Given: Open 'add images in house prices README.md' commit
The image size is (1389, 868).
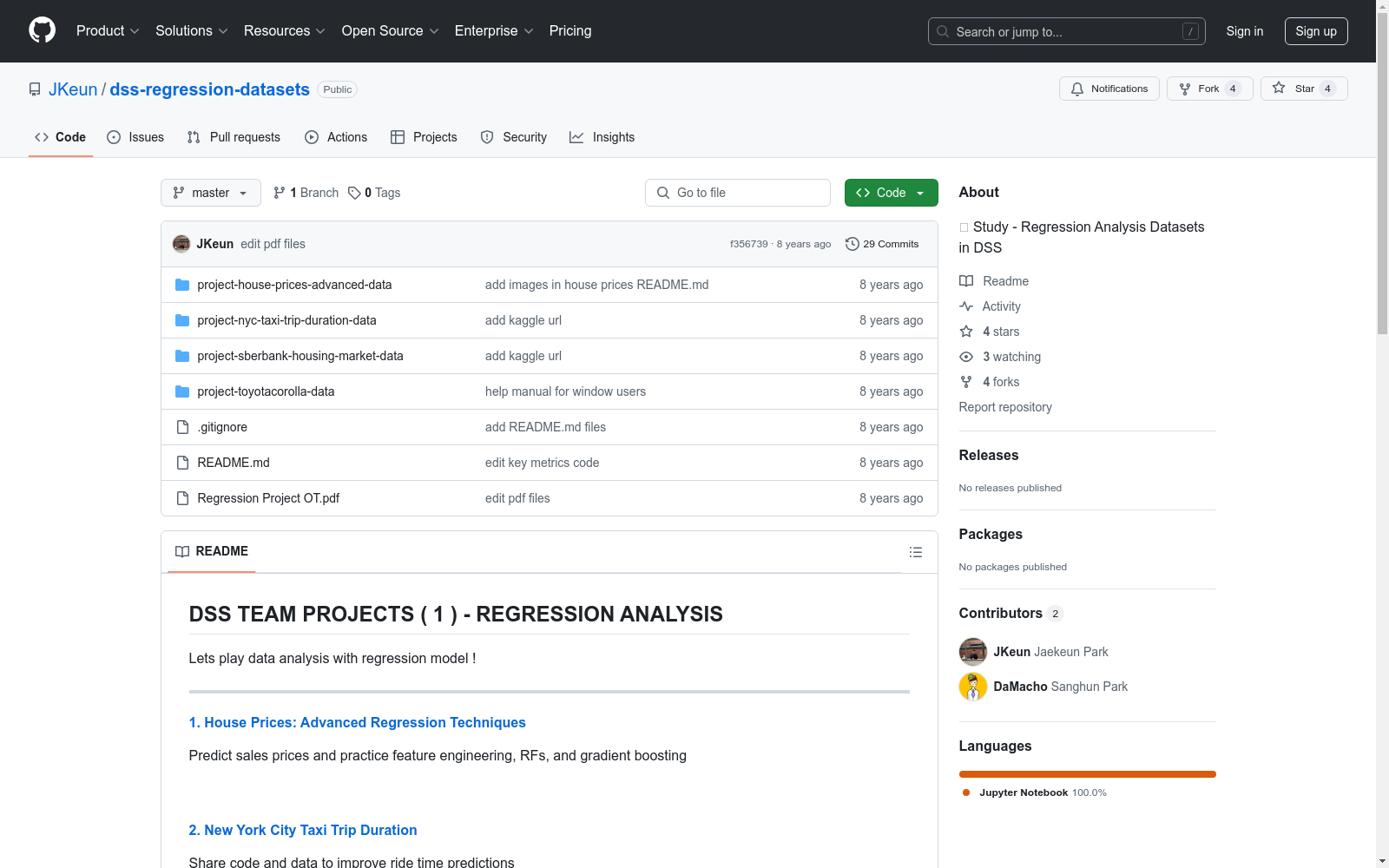Looking at the screenshot, I should (596, 285).
